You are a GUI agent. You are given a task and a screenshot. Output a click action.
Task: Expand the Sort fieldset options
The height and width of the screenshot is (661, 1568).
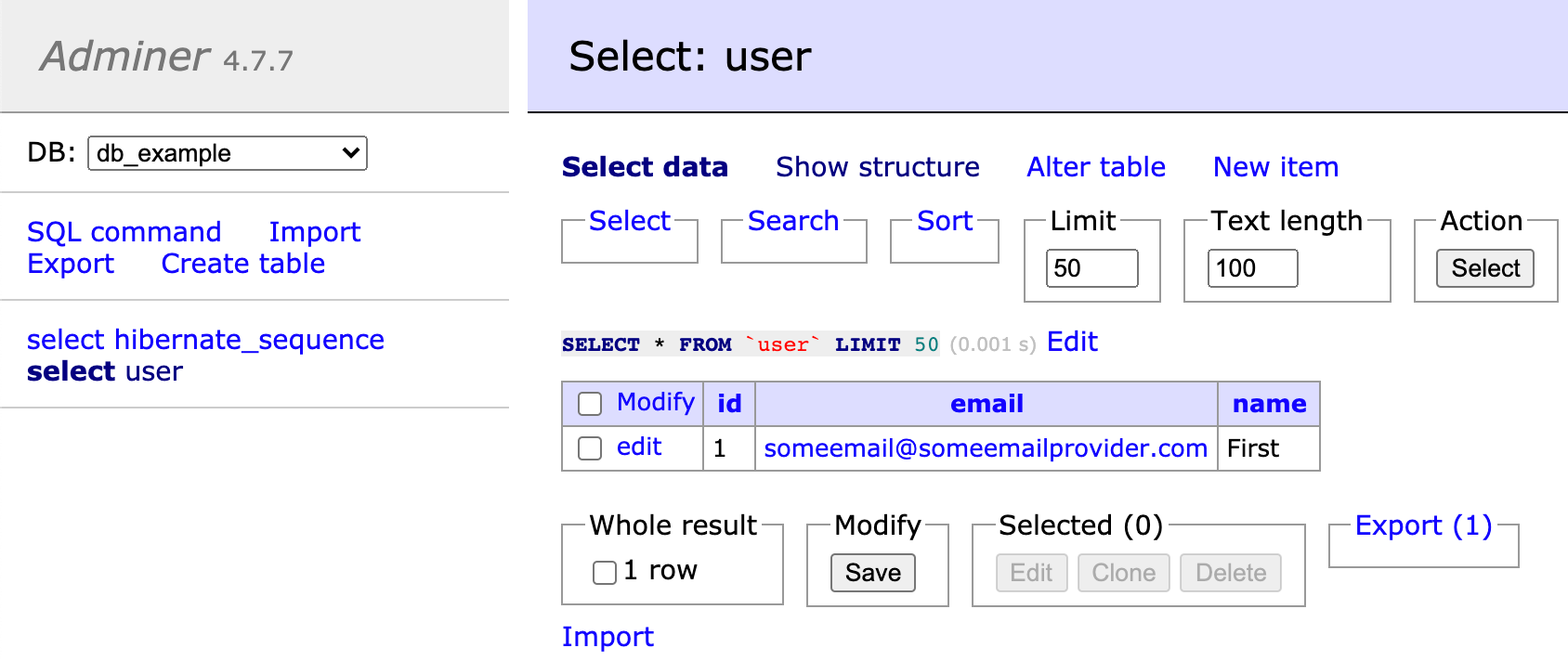tap(945, 221)
